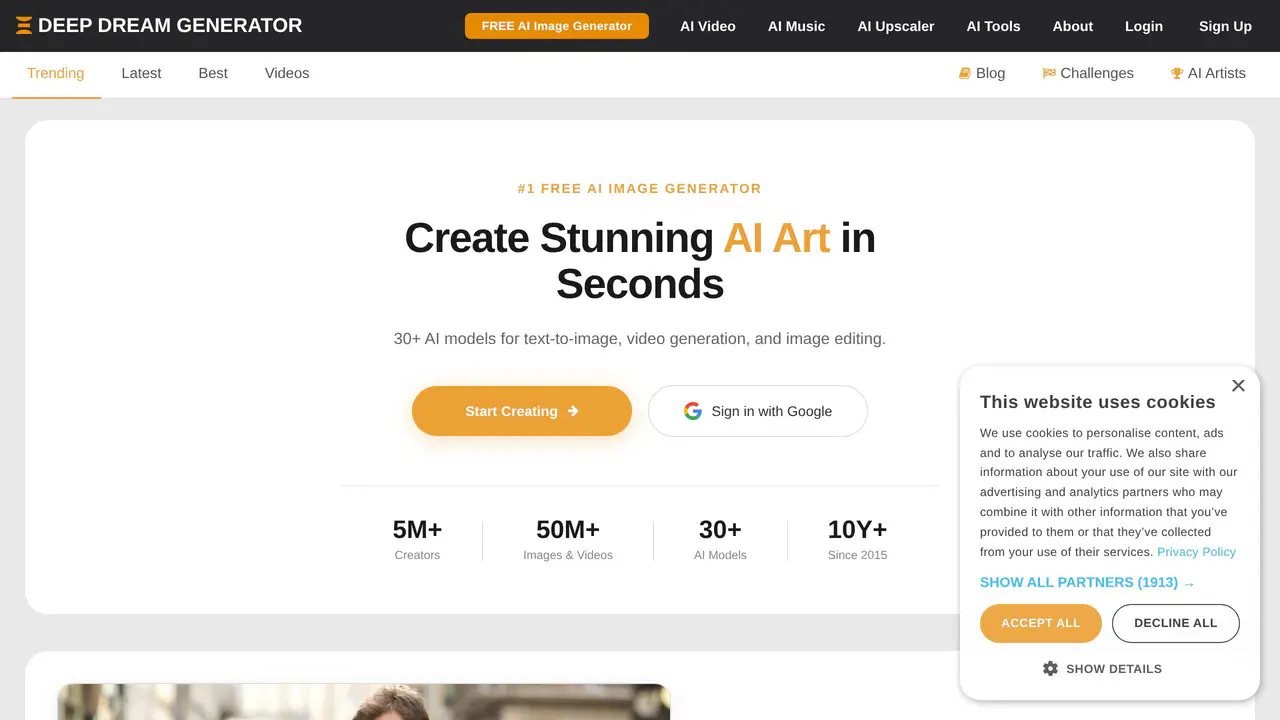1280x720 pixels.
Task: Click the Challenges flag icon
Action: (1049, 73)
